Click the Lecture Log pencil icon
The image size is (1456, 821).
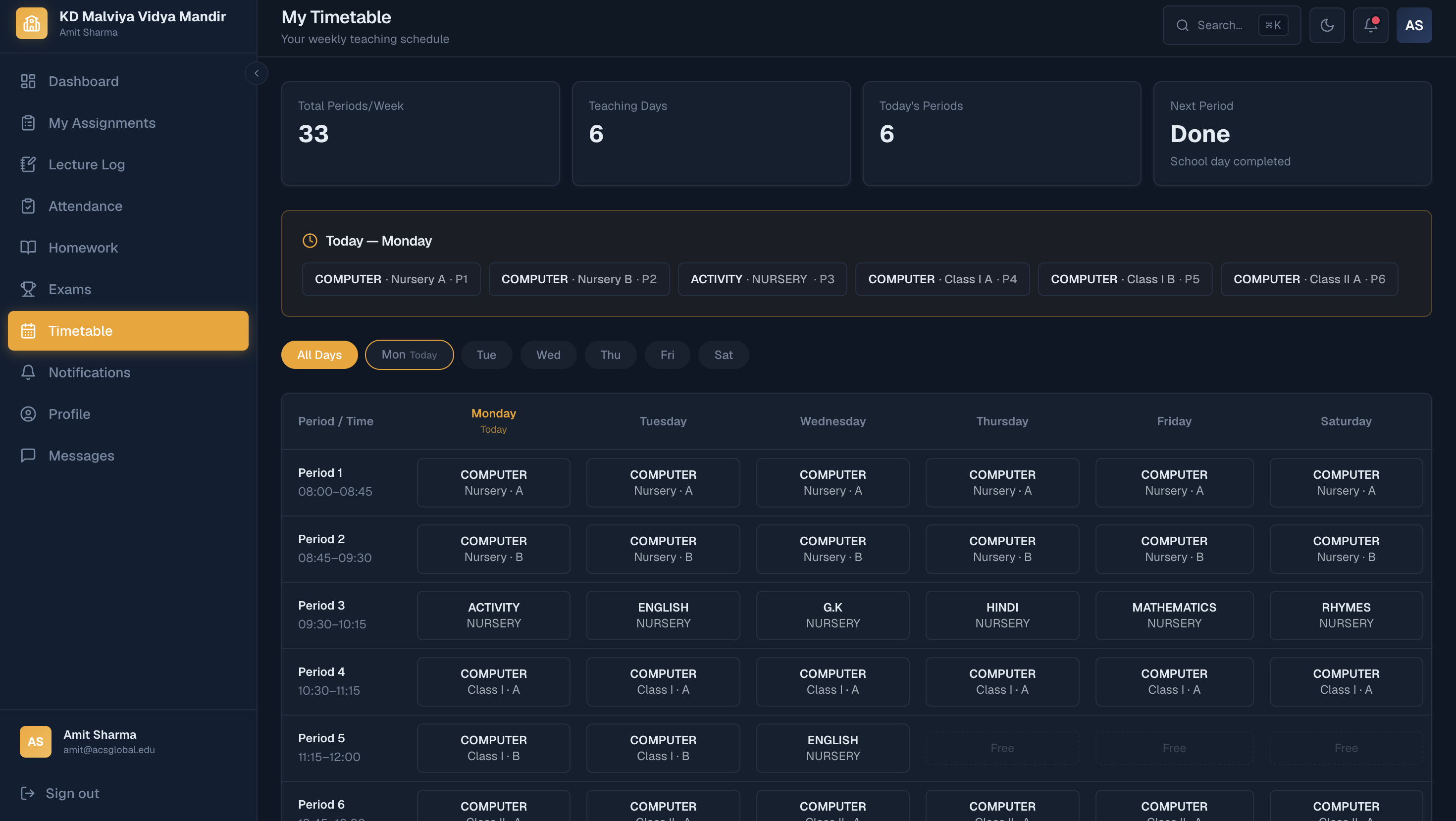coord(28,164)
